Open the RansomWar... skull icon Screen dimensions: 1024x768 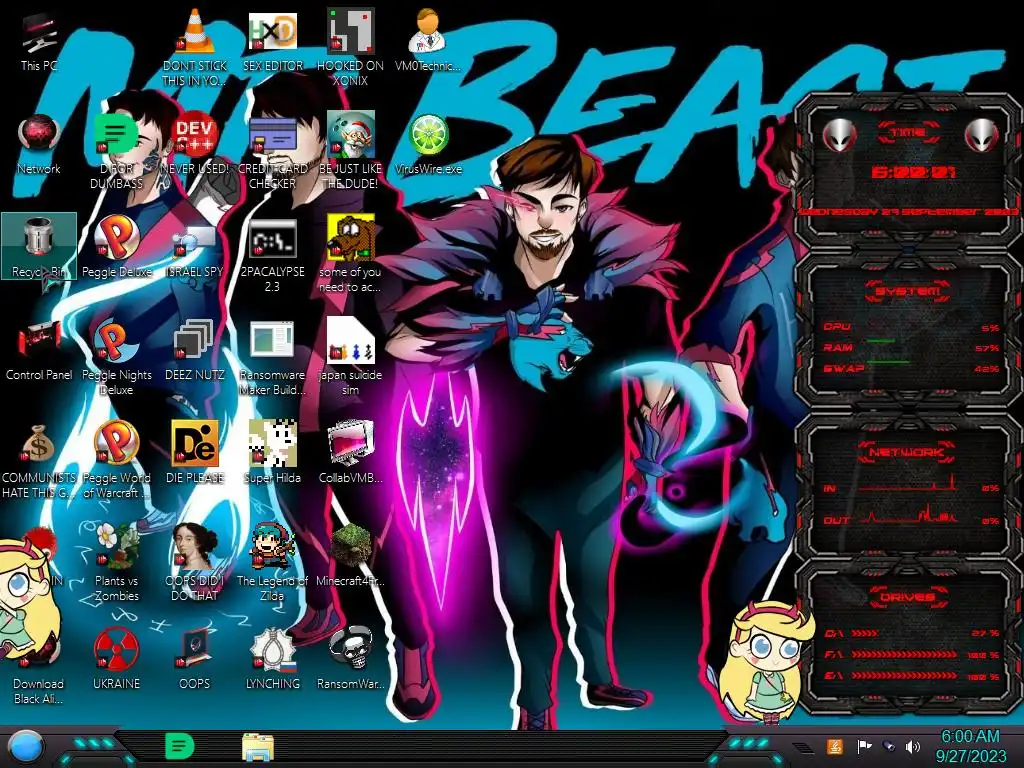point(350,660)
